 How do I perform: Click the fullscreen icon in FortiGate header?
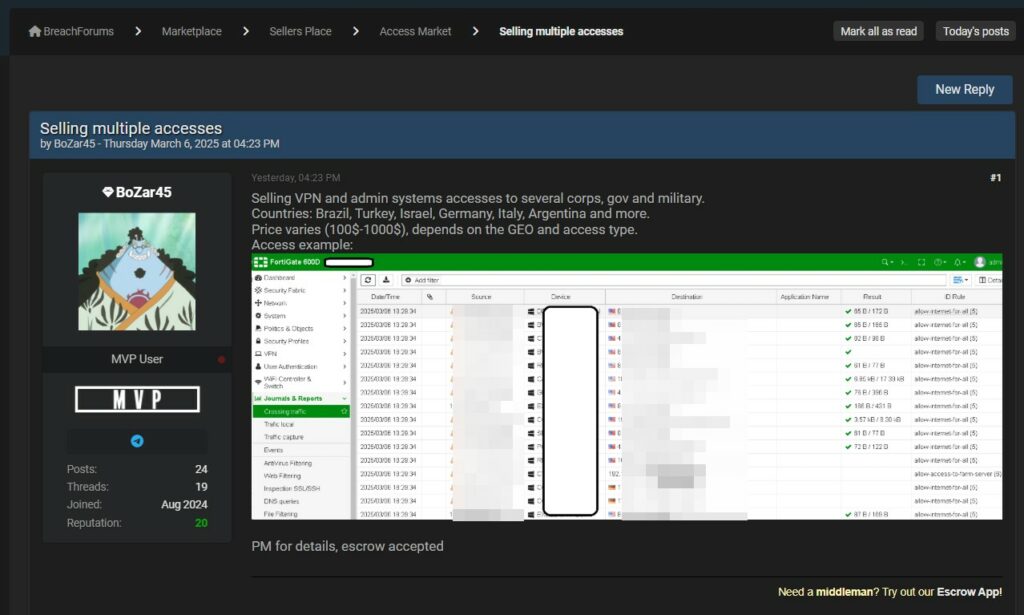[921, 262]
